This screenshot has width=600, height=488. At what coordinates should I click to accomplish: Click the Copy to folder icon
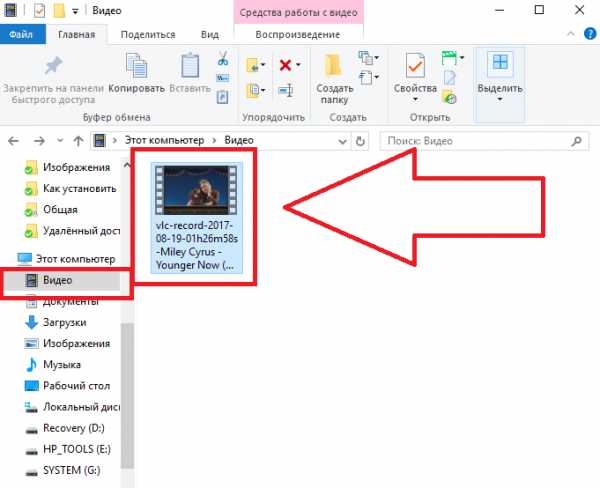coord(253,91)
